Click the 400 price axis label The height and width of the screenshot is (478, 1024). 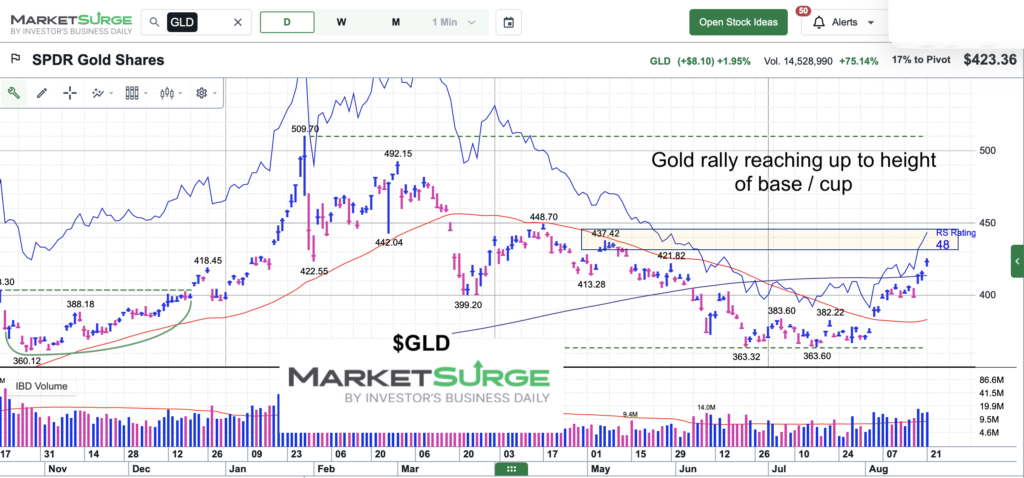pos(986,295)
